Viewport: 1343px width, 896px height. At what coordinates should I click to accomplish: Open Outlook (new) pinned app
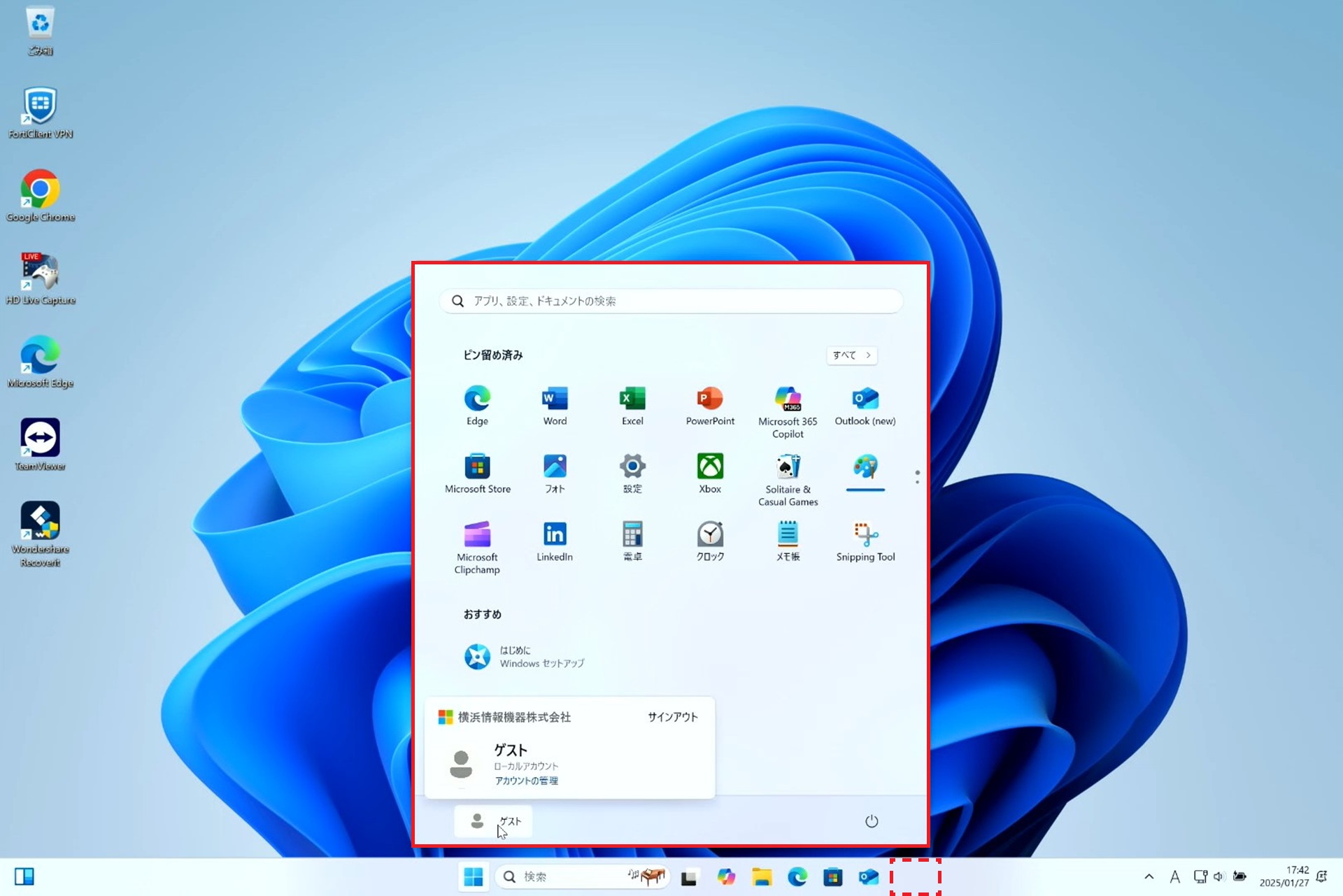click(x=865, y=405)
